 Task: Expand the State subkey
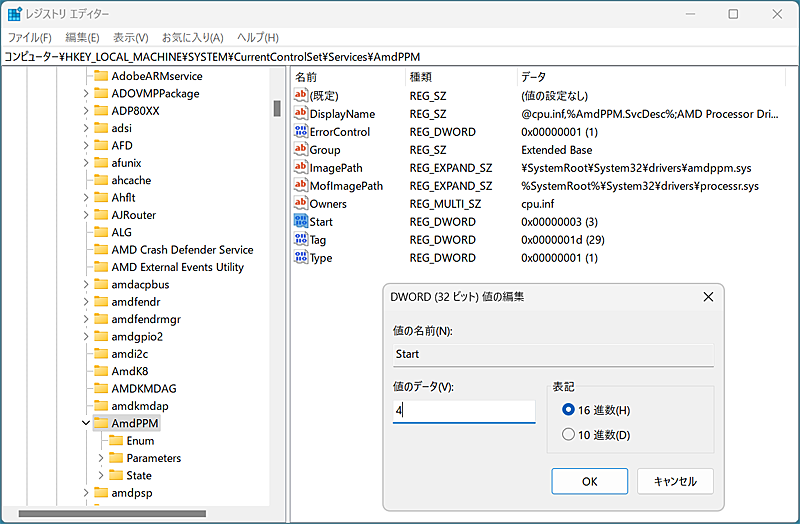[x=101, y=475]
